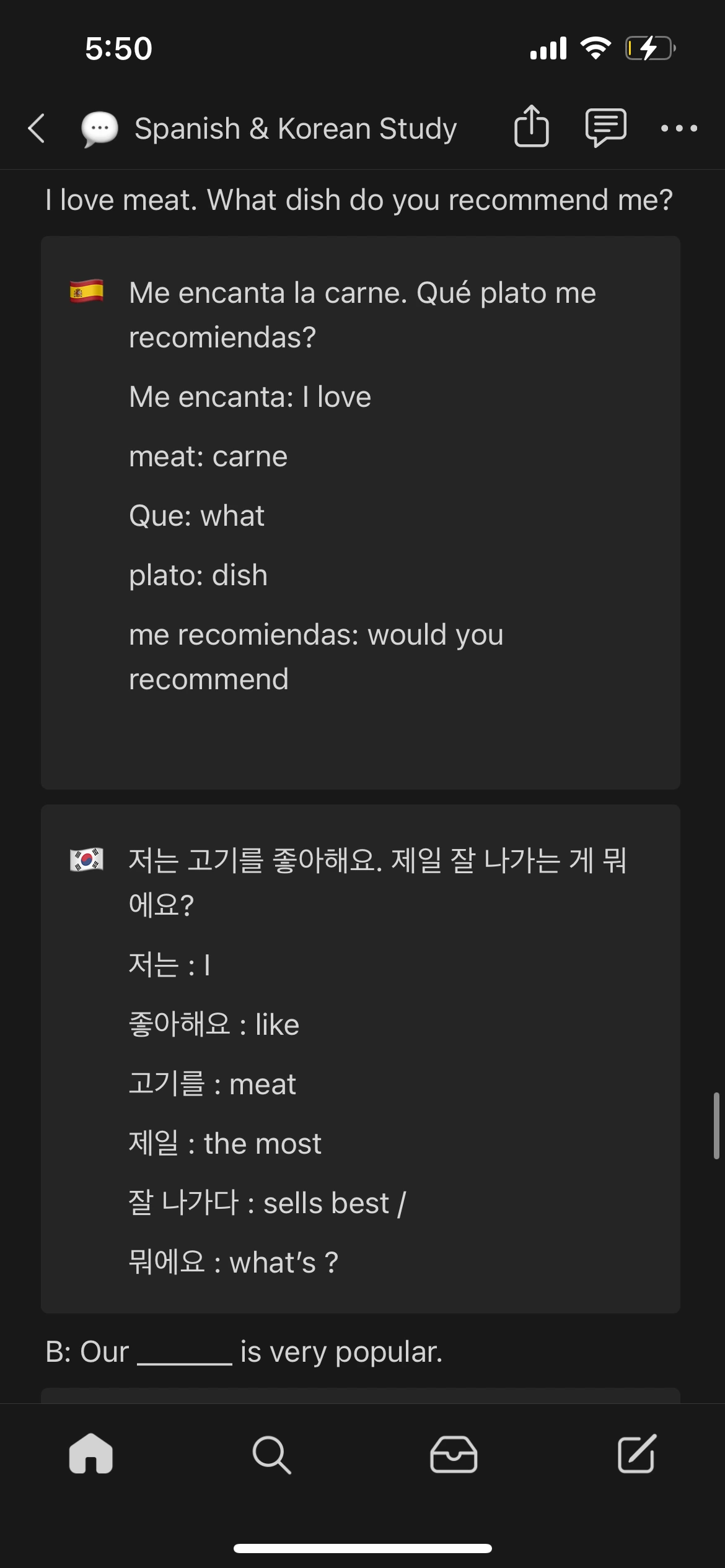
Task: Tap the blank in 'B: Our ___' sentence
Action: coord(185,1354)
